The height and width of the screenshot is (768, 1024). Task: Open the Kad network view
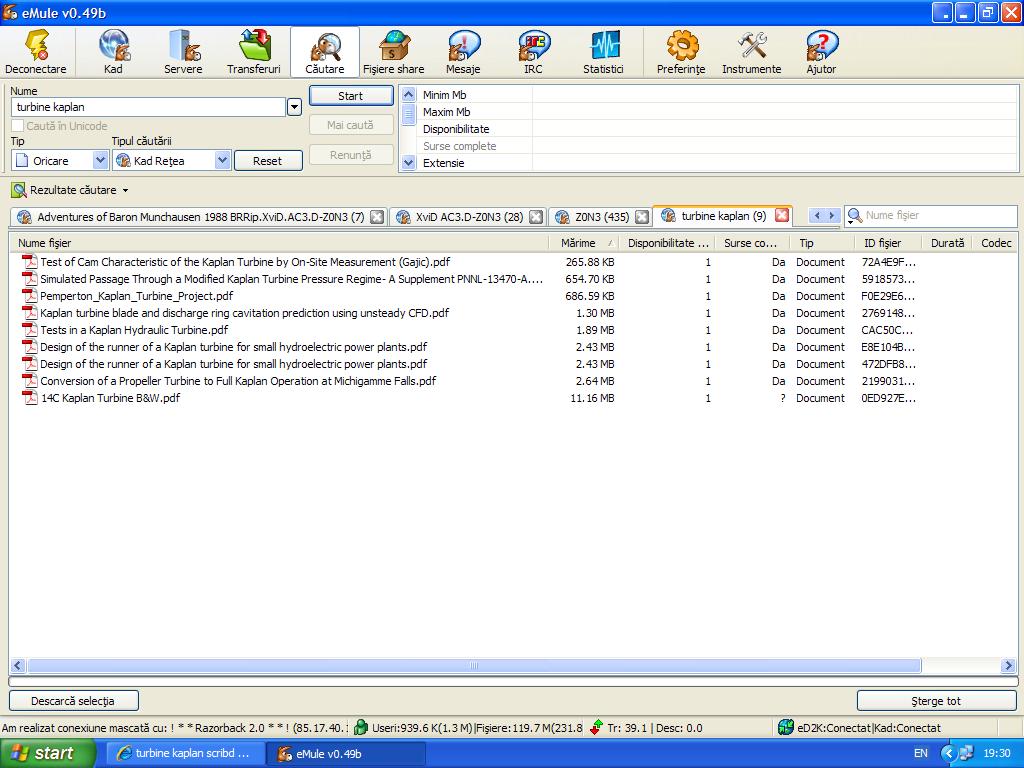113,51
